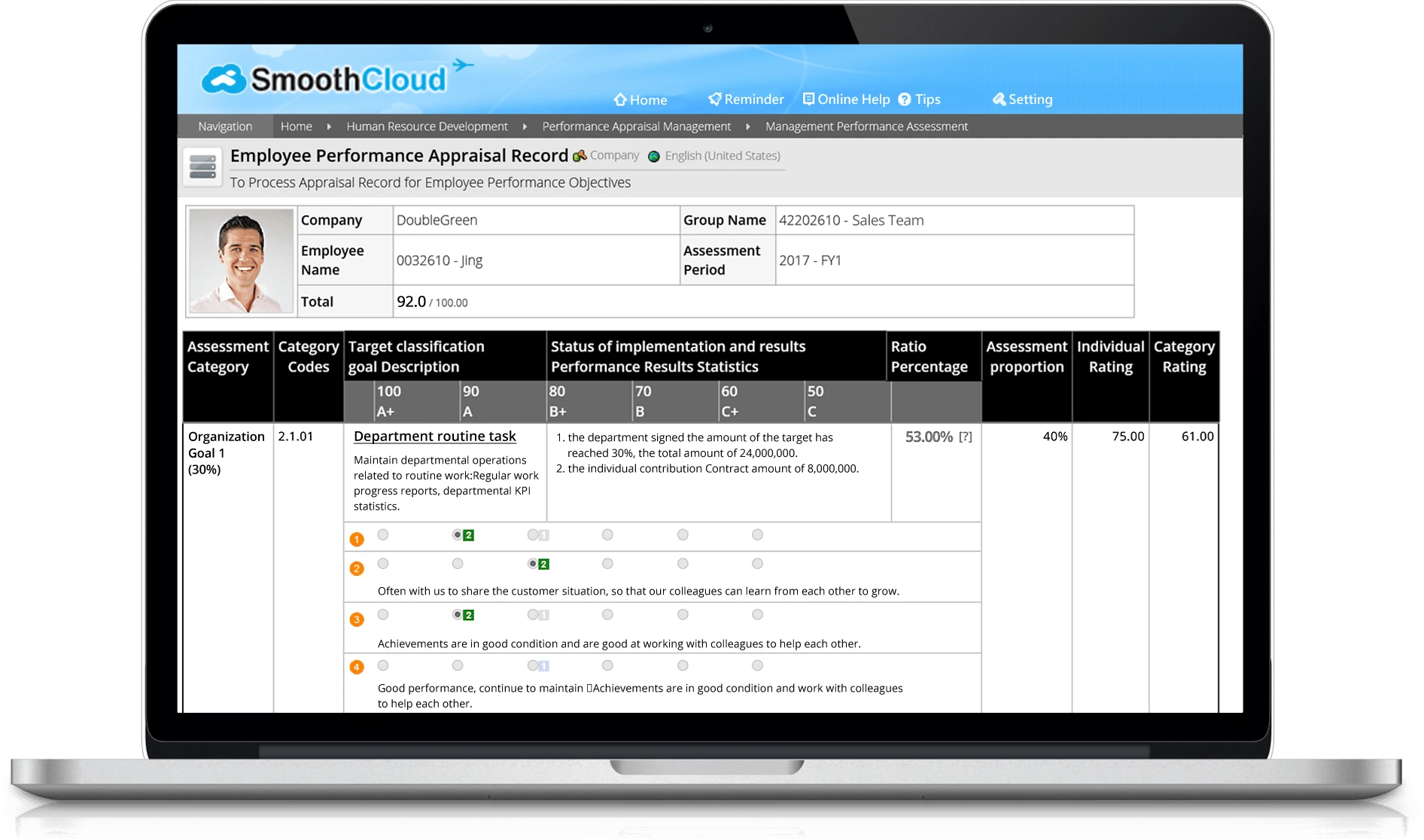The image size is (1424, 840).
Task: Select the B 70 rating radio in row 2
Action: [x=607, y=563]
